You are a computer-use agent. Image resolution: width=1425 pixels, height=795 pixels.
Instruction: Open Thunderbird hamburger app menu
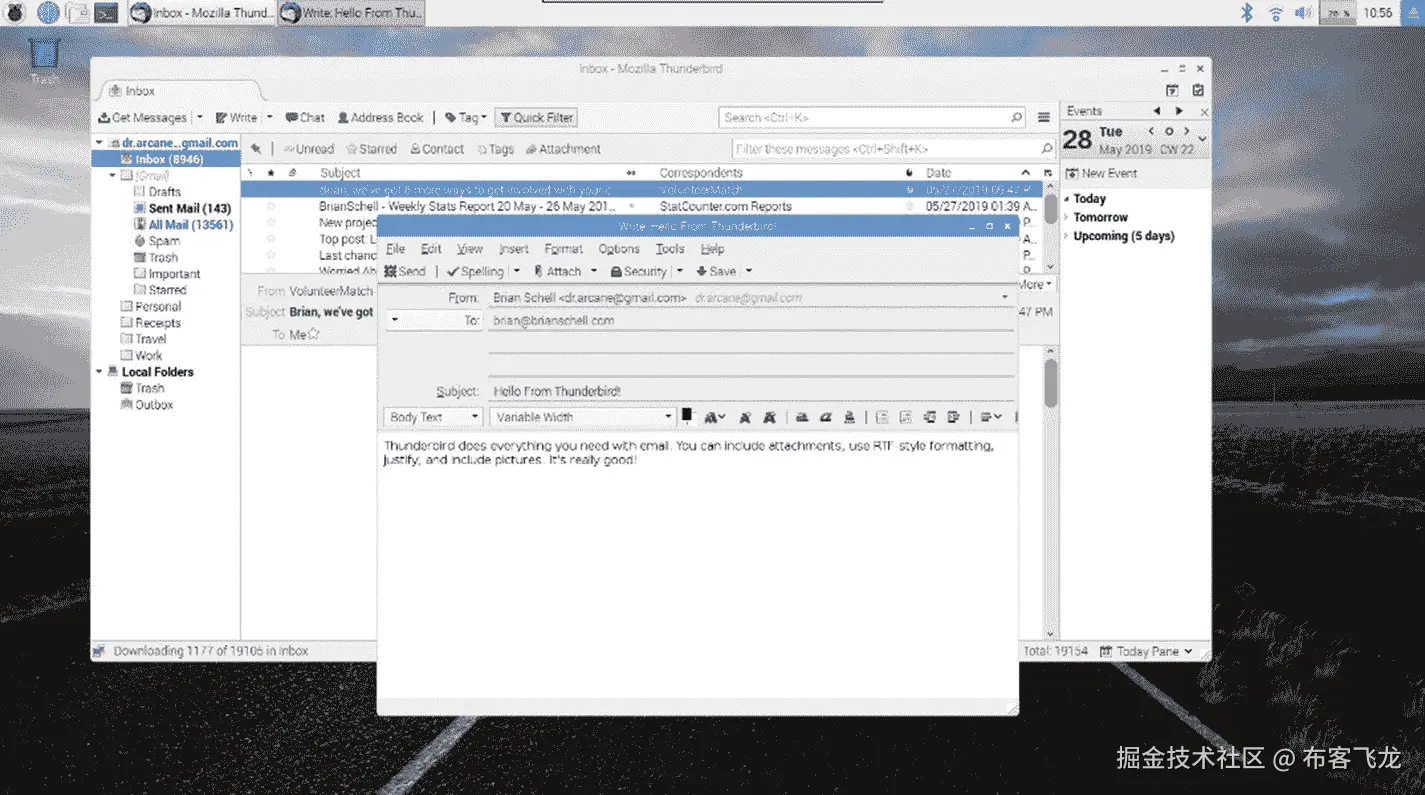point(1044,117)
